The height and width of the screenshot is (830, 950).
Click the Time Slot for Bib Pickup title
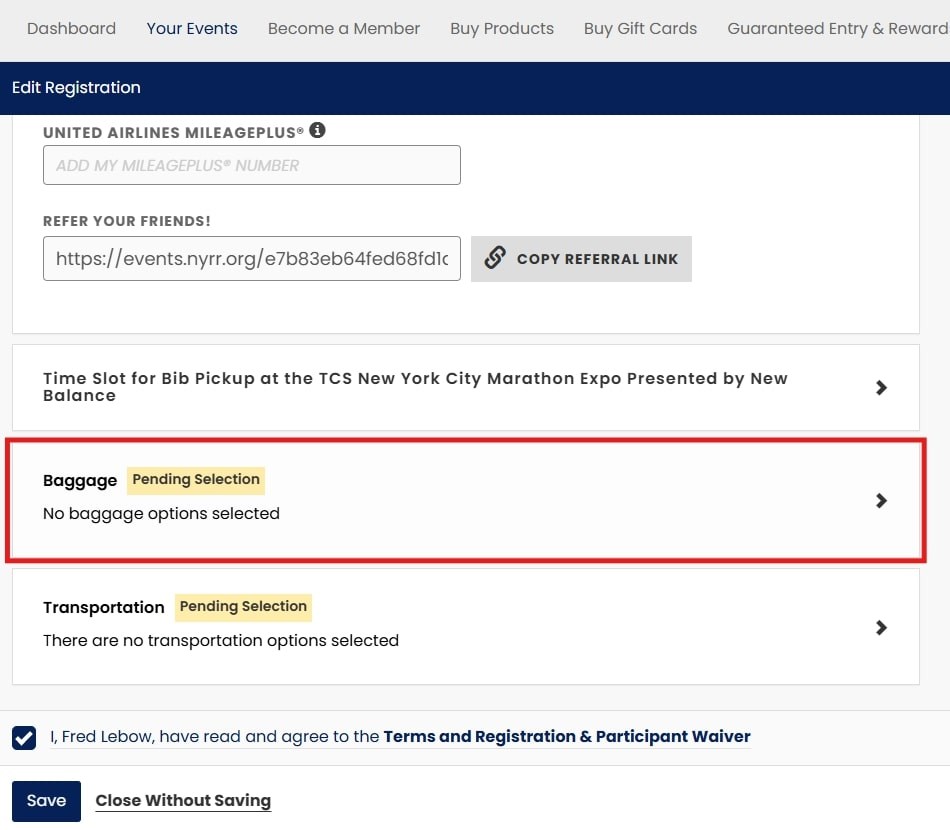415,387
